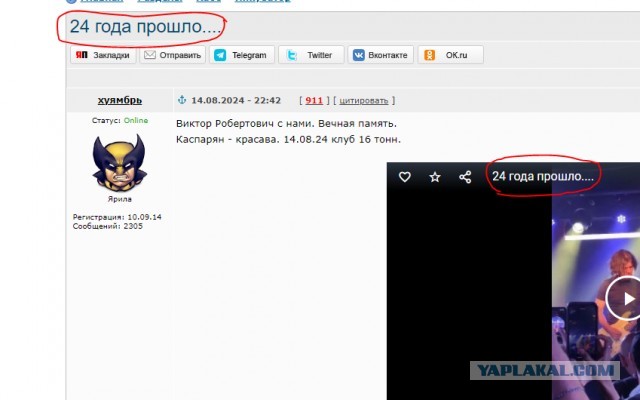Share via Twitter button
640x400 pixels.
tap(311, 55)
